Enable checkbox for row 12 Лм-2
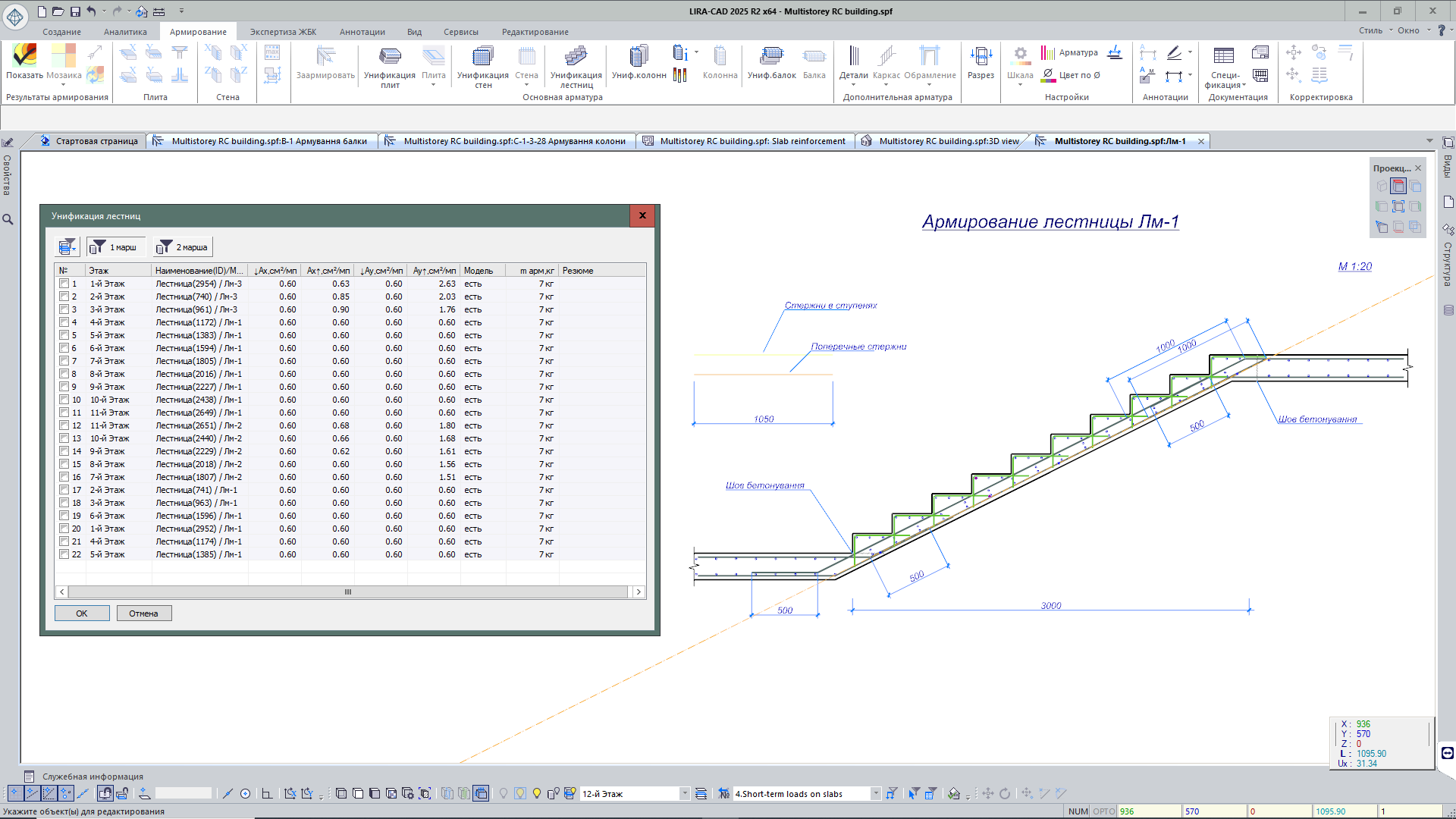 64,425
